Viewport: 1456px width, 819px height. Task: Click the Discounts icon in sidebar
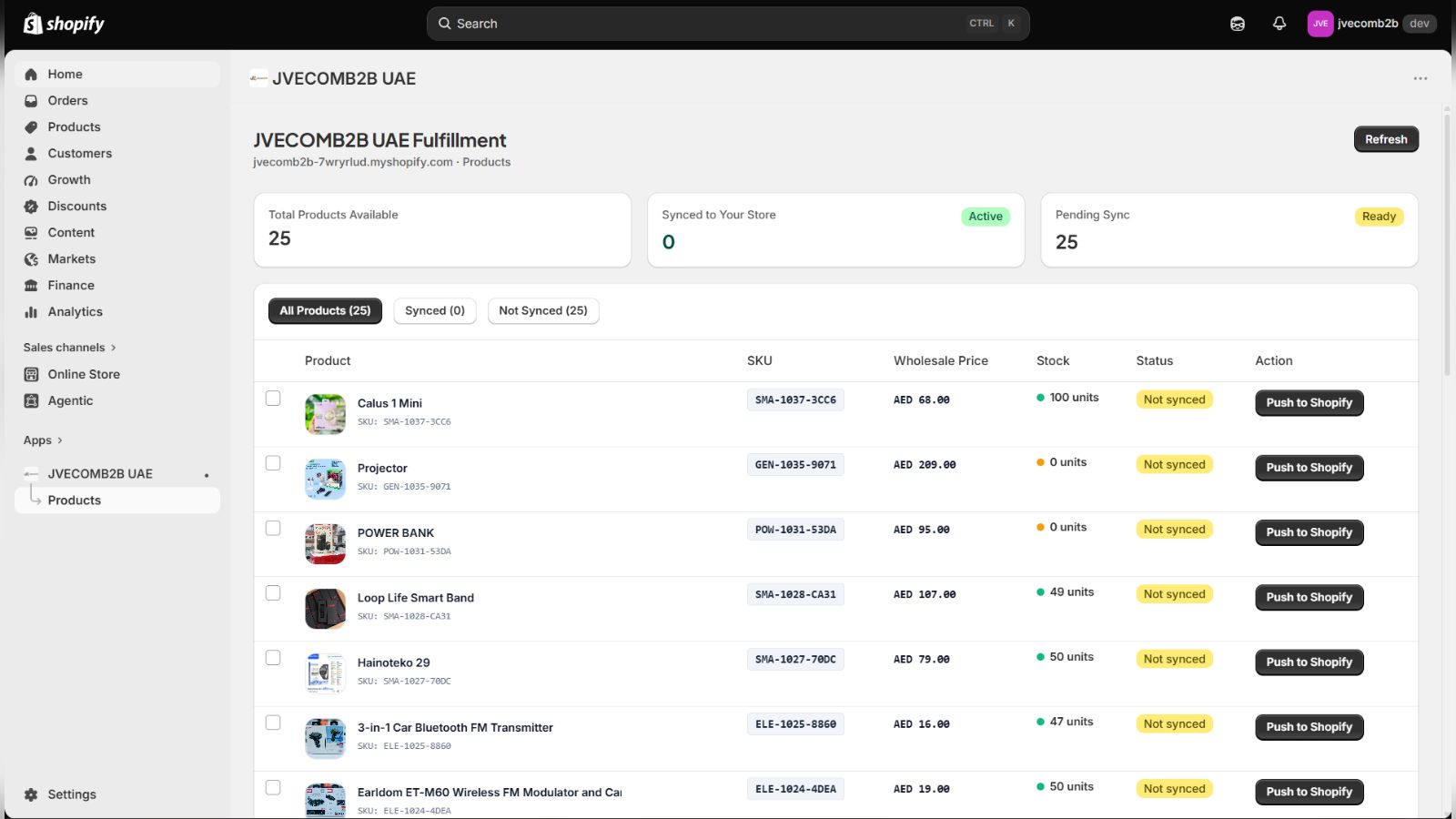(31, 207)
